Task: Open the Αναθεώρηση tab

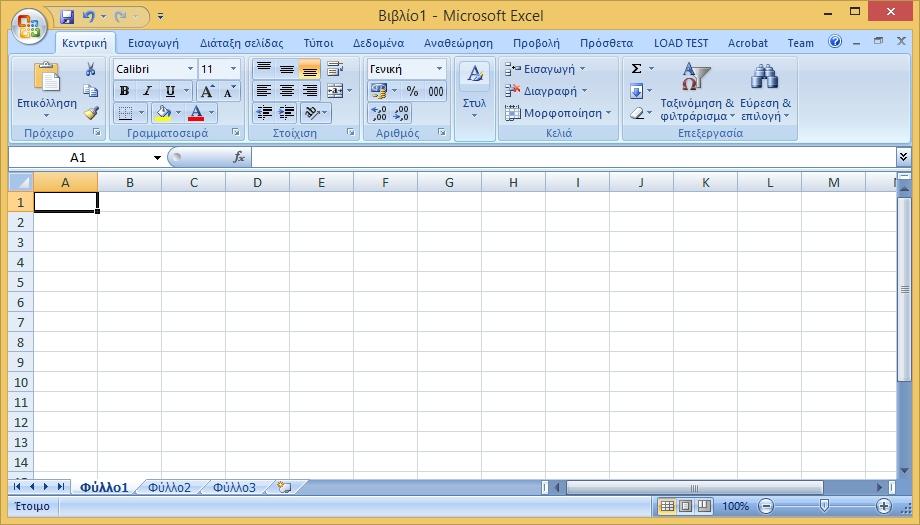Action: pyautogui.click(x=458, y=43)
